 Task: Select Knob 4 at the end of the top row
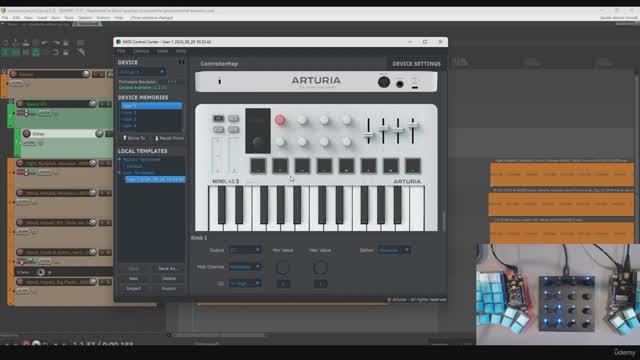tap(347, 120)
